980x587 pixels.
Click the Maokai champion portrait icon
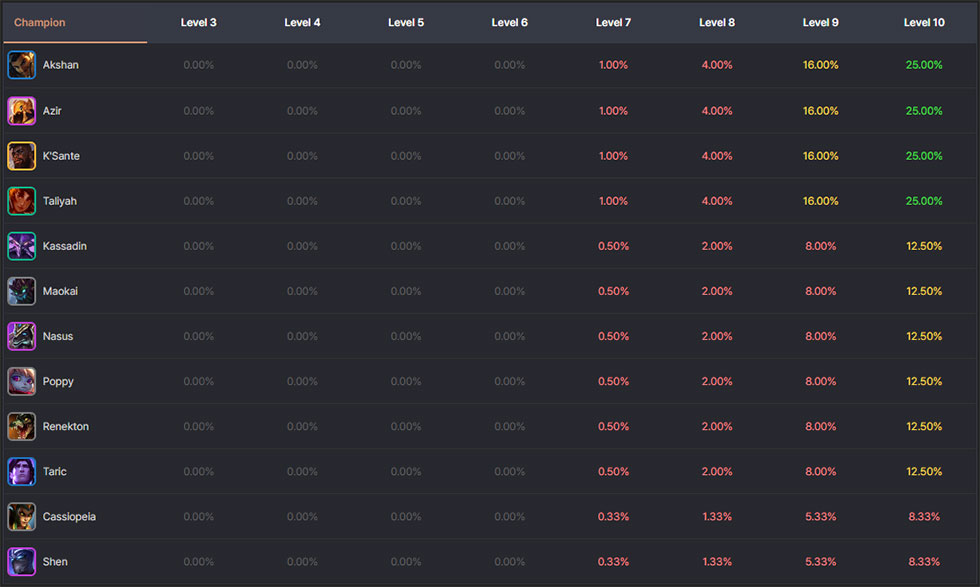pos(21,291)
